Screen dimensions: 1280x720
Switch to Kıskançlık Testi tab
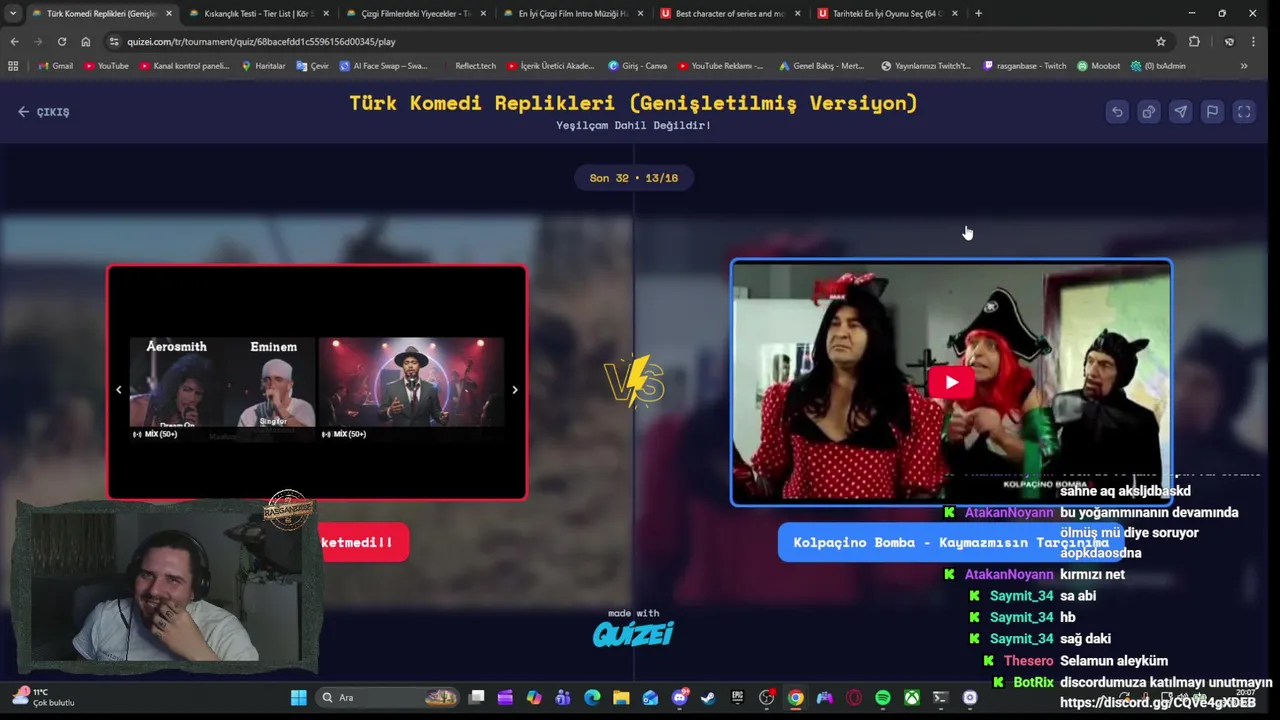tap(259, 13)
